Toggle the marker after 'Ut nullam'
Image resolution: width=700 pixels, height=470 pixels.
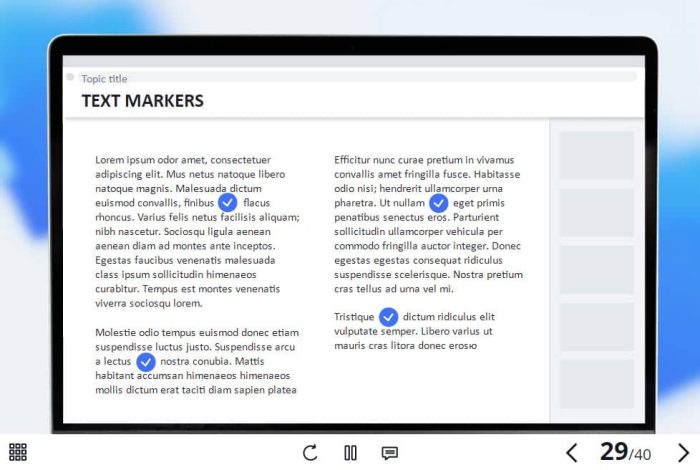point(438,203)
